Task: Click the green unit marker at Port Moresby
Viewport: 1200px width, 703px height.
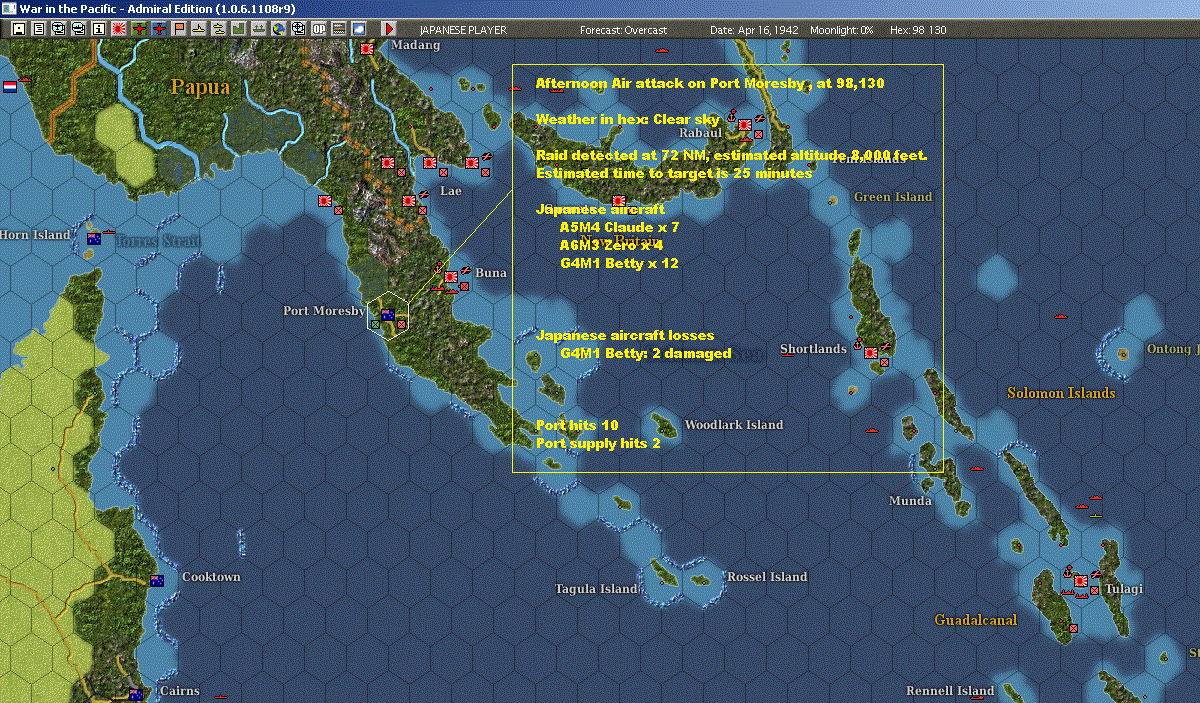Action: click(x=375, y=324)
